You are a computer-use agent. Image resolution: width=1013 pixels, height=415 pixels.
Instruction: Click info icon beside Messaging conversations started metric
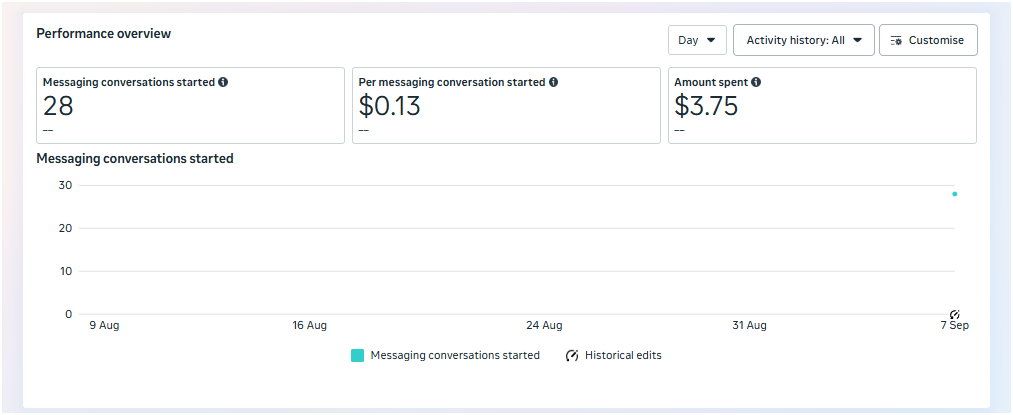[x=223, y=82]
